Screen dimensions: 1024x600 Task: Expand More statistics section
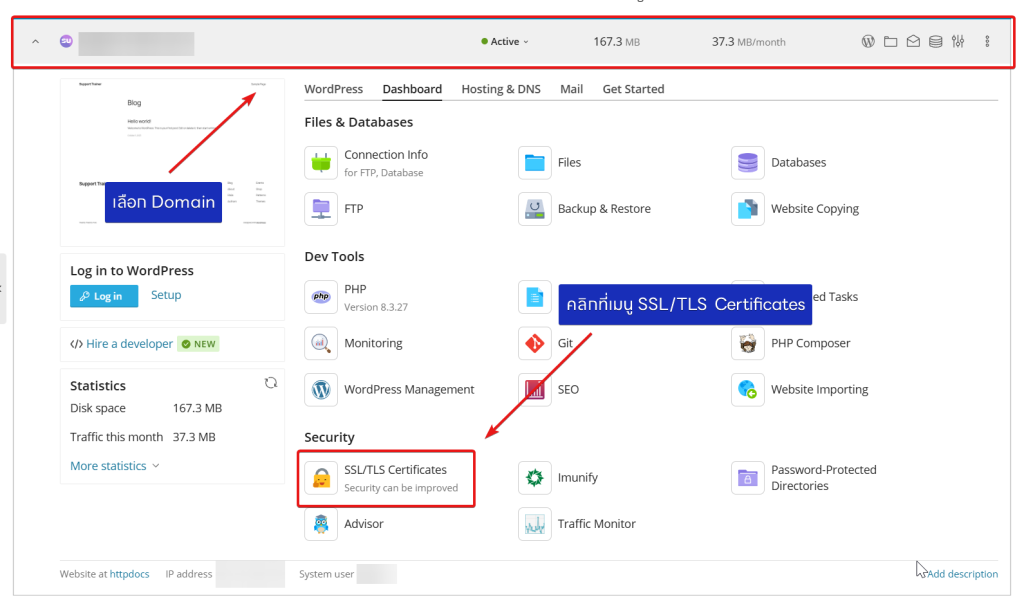[x=114, y=466]
